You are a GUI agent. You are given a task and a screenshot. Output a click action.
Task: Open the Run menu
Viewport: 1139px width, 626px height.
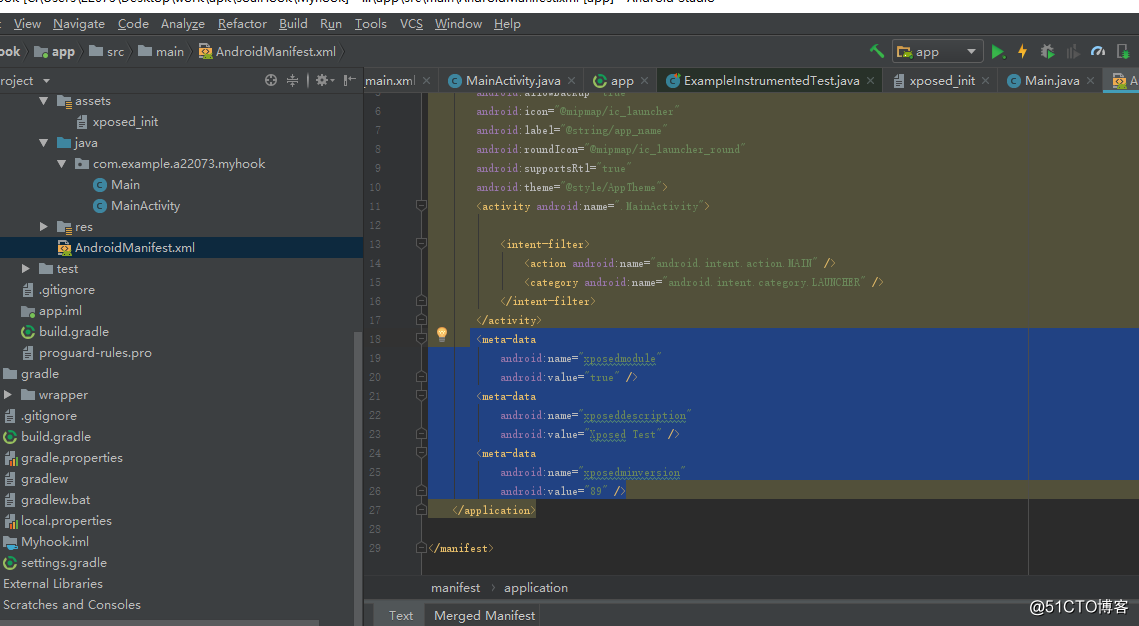[331, 24]
